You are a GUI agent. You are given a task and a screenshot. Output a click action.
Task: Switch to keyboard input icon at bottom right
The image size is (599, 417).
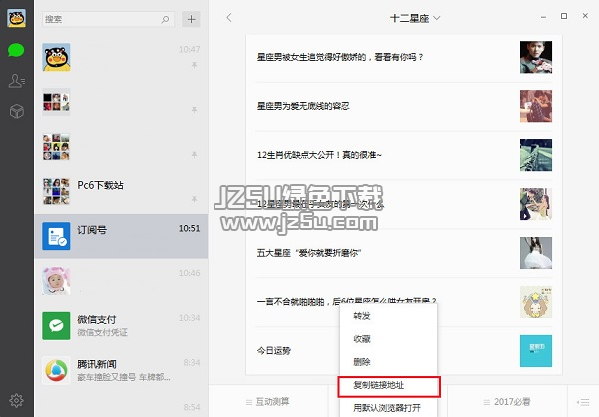tap(583, 402)
